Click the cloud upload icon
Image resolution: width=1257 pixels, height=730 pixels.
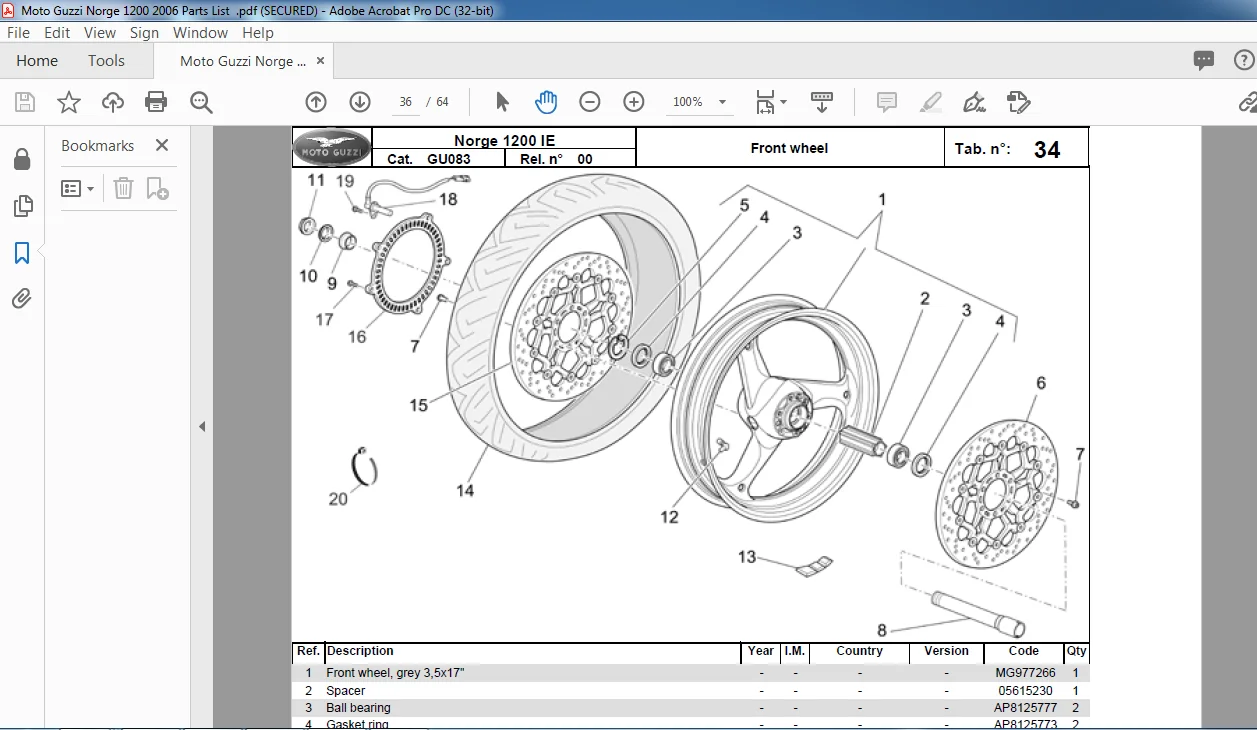[x=113, y=102]
